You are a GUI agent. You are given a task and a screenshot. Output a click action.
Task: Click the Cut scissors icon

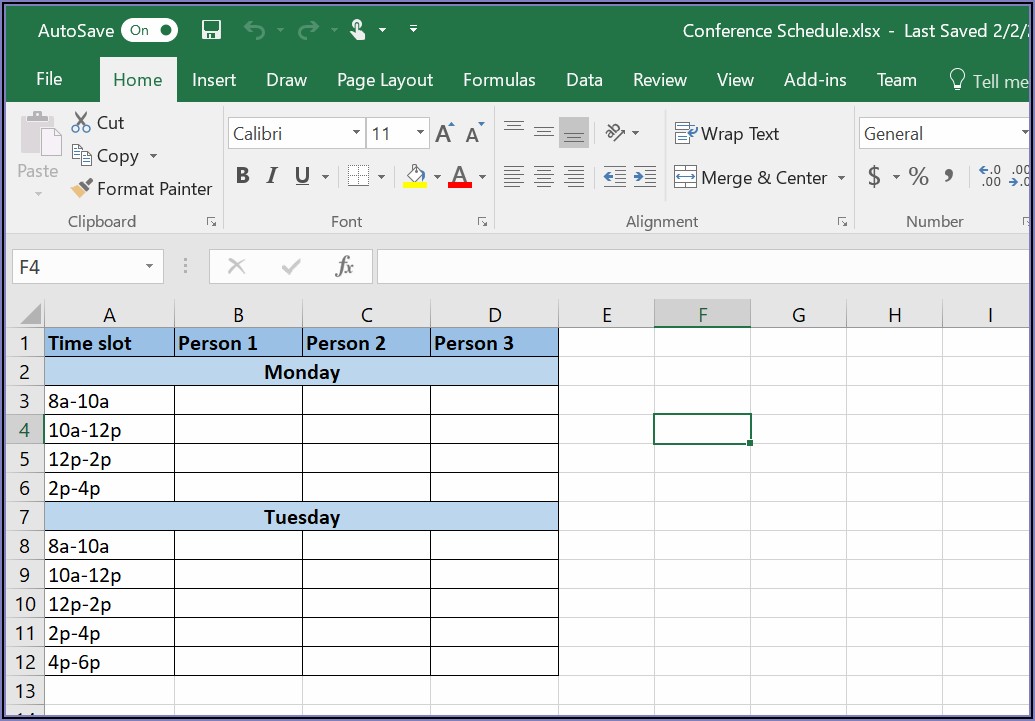pyautogui.click(x=82, y=123)
